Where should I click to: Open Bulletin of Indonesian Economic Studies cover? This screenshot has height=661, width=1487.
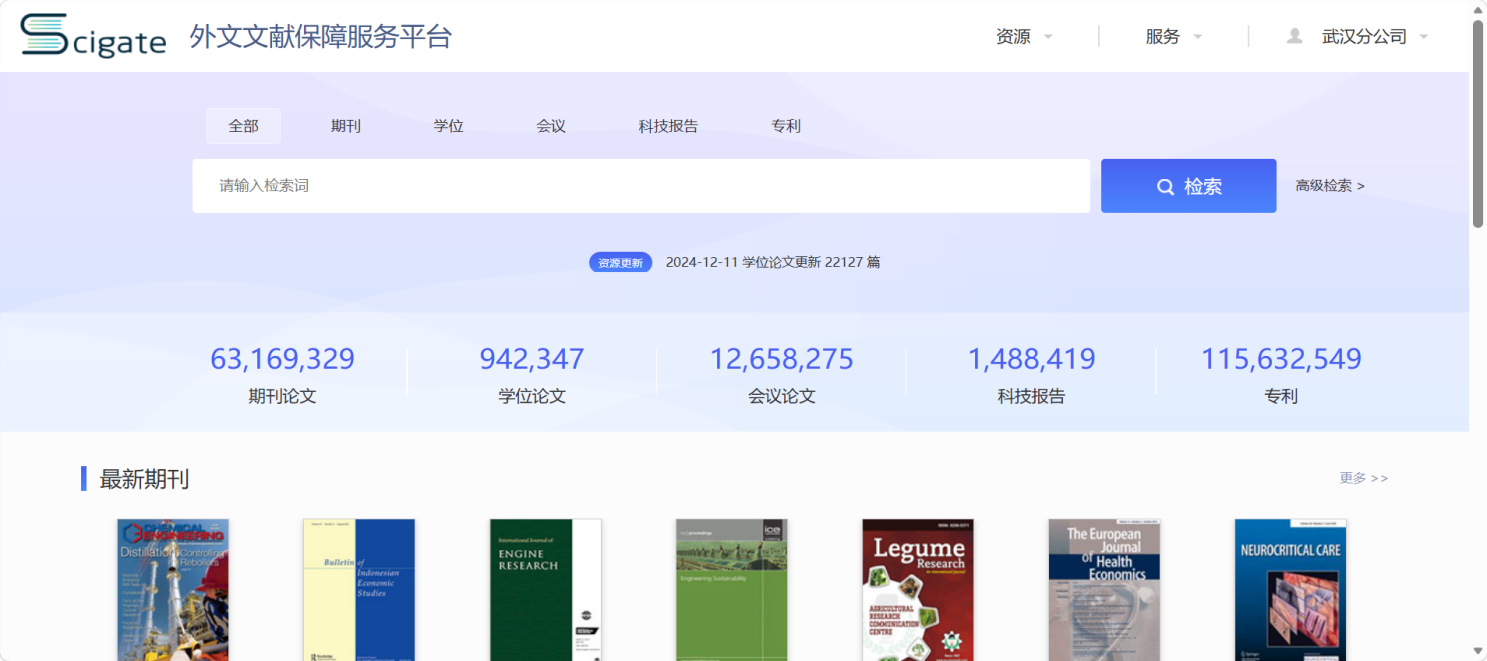pos(359,590)
